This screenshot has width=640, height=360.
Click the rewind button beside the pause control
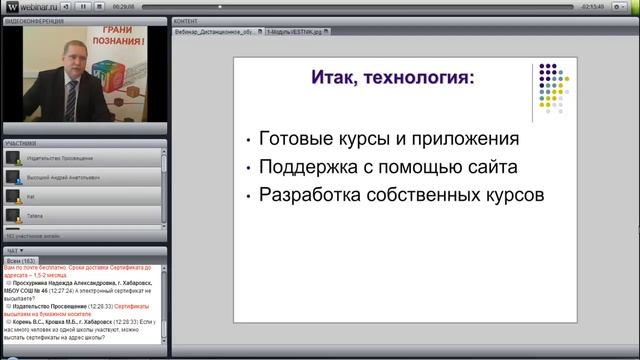pyautogui.click(x=66, y=7)
